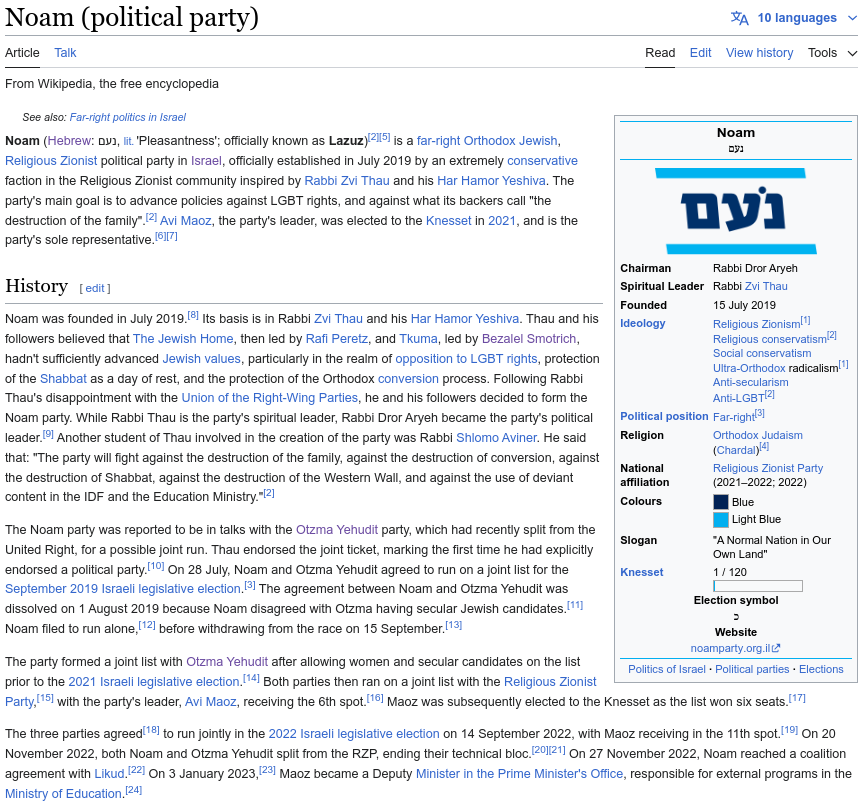Open Har Hamor Yeshiva link in intro

tap(491, 181)
